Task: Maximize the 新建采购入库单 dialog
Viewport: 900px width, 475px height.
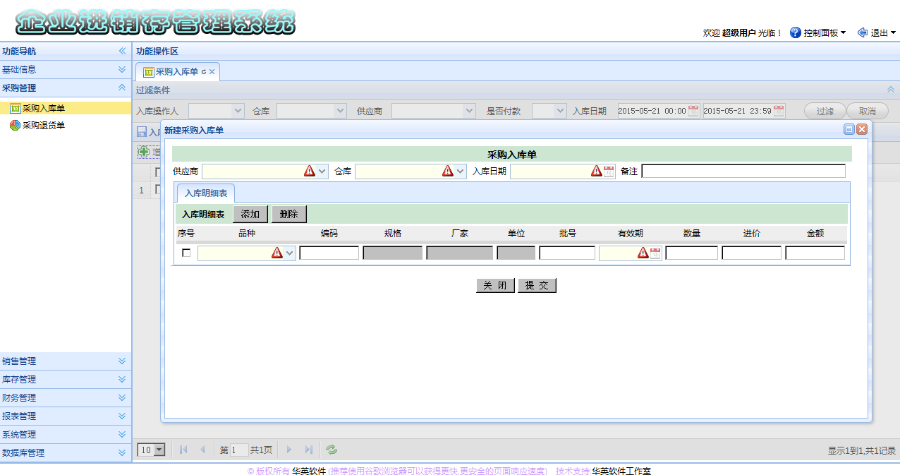Action: click(849, 130)
